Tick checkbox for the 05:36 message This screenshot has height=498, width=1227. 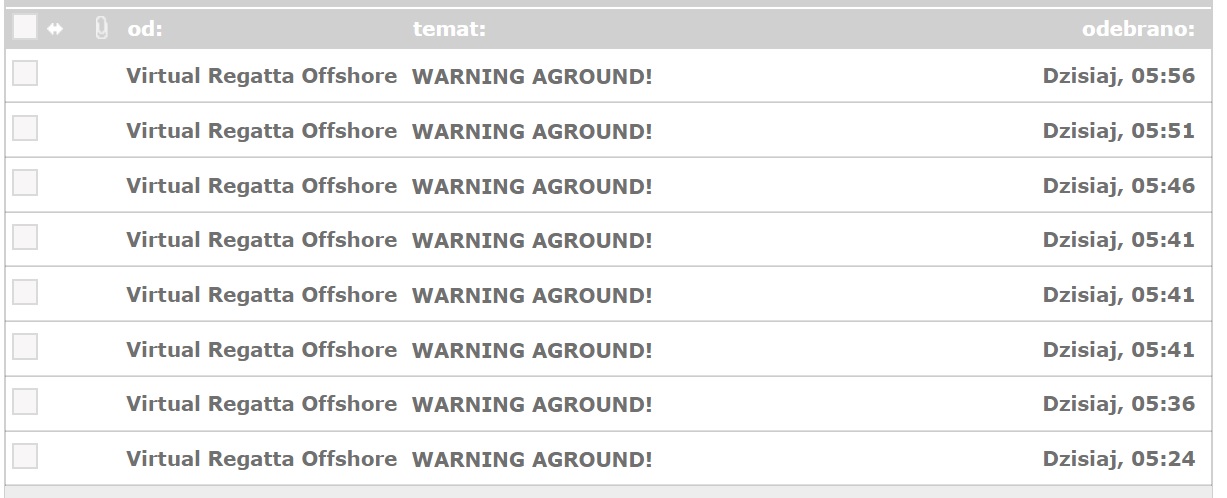pos(25,402)
